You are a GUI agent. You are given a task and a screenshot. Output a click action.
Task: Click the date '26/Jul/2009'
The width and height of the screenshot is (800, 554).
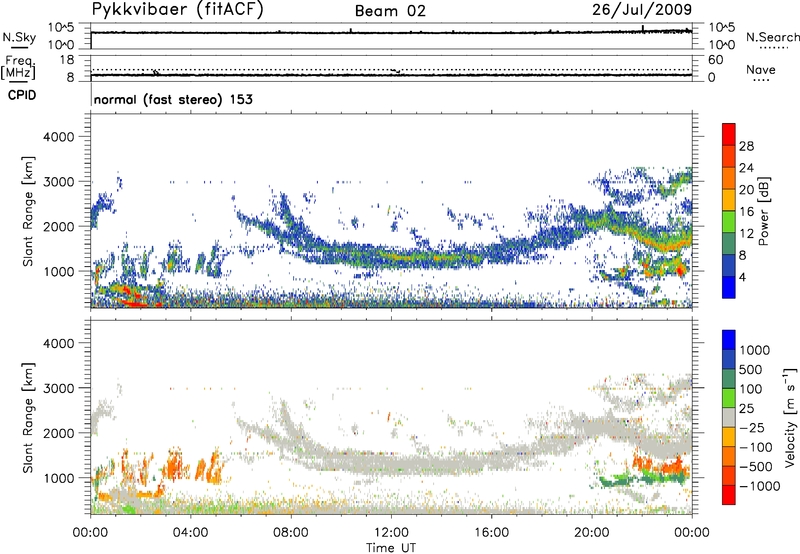[642, 9]
